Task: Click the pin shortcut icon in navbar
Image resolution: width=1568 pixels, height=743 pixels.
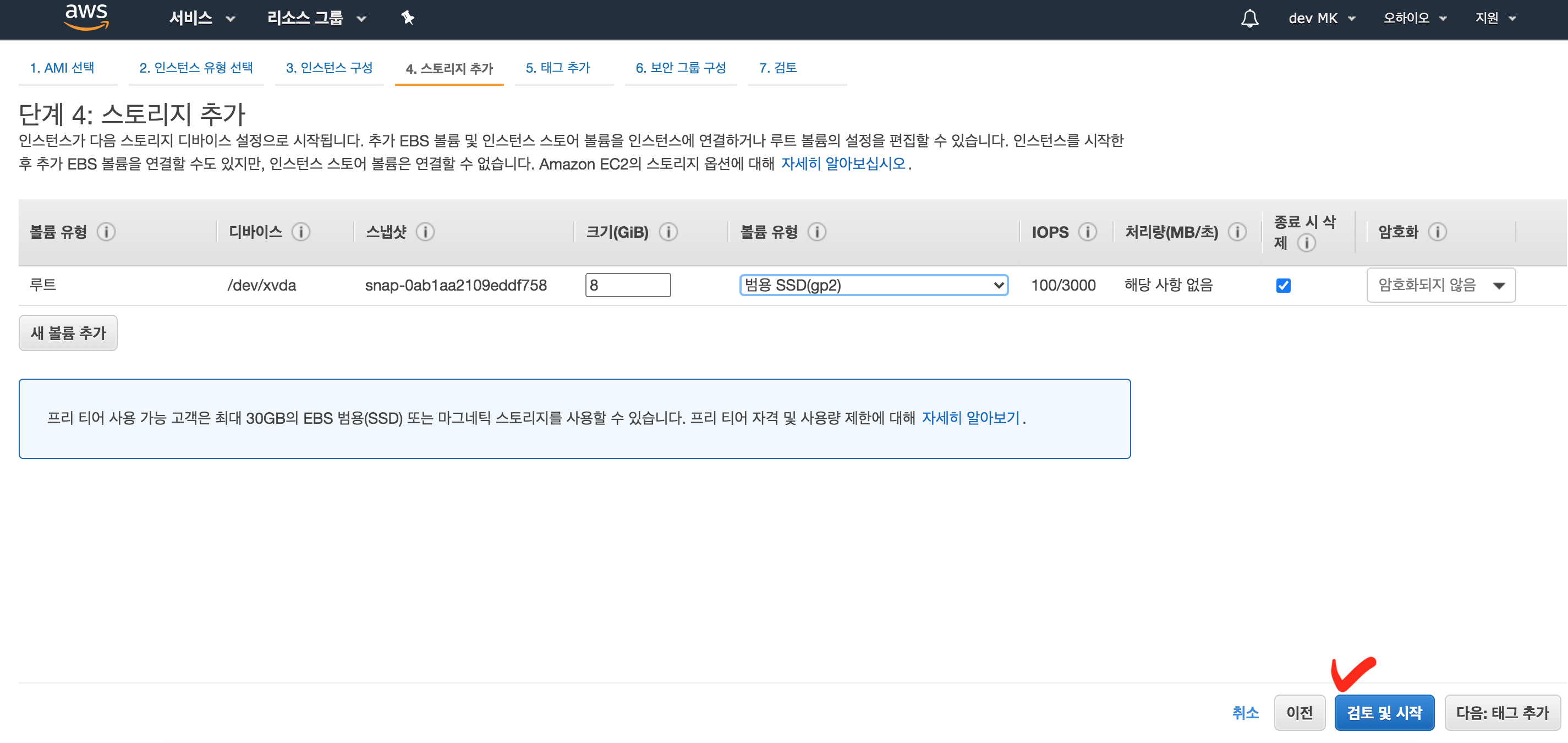Action: [407, 18]
